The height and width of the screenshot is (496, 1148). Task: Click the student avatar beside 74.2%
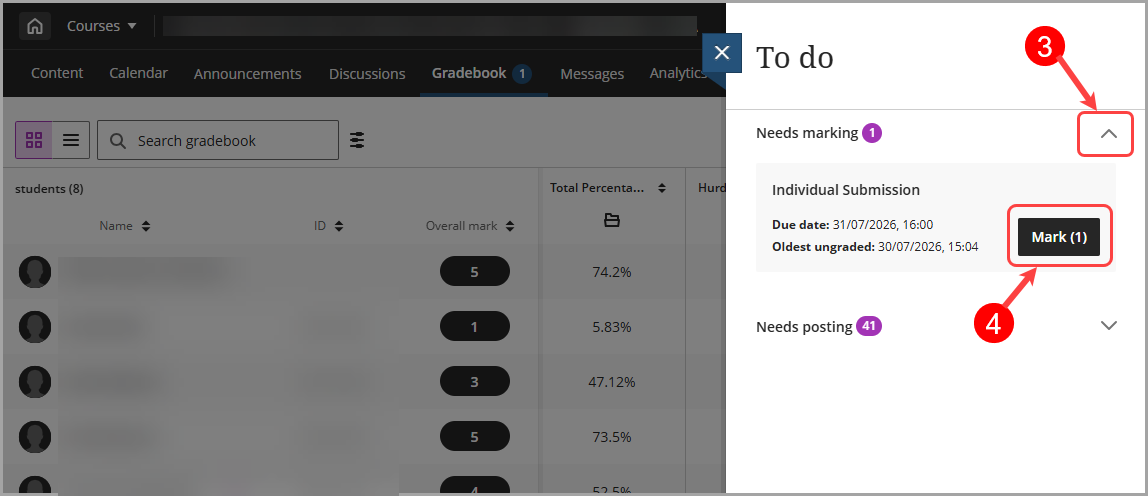coord(34,272)
